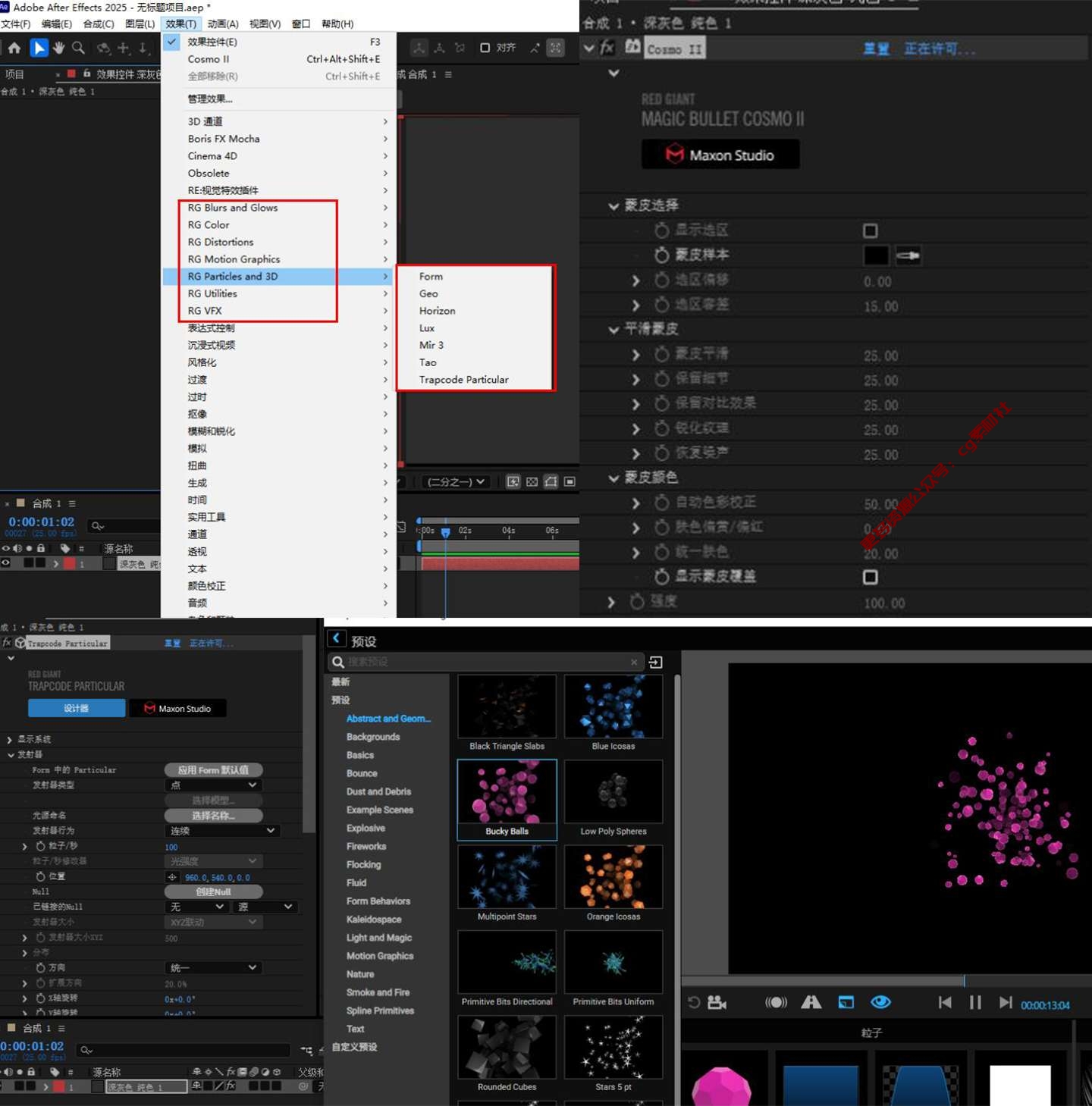Viewport: 1092px width, 1106px height.
Task: Select the Fireworks preset category
Action: [366, 846]
